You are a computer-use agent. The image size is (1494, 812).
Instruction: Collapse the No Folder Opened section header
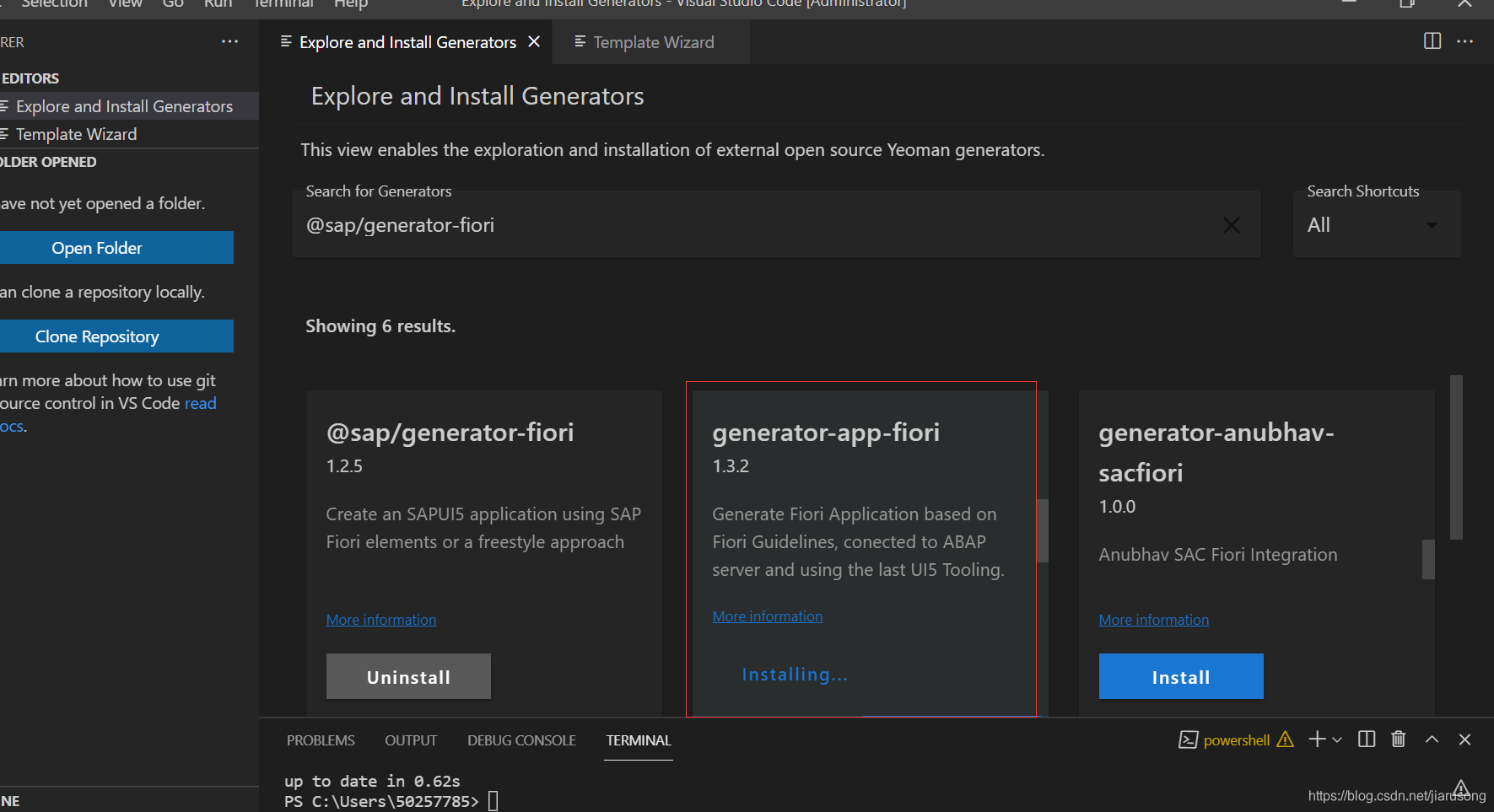point(129,162)
